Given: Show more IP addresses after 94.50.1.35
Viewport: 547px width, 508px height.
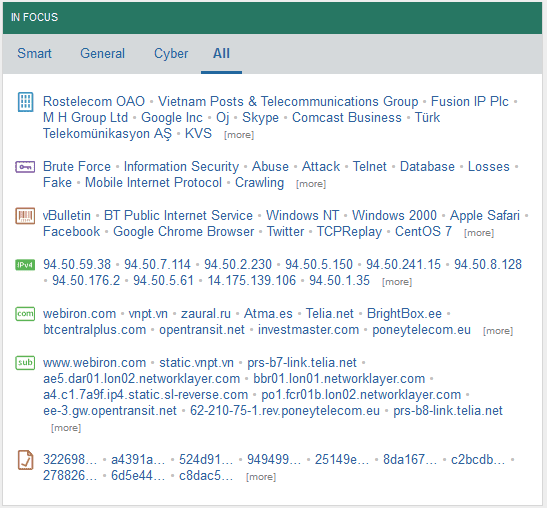Looking at the screenshot, I should (x=397, y=282).
